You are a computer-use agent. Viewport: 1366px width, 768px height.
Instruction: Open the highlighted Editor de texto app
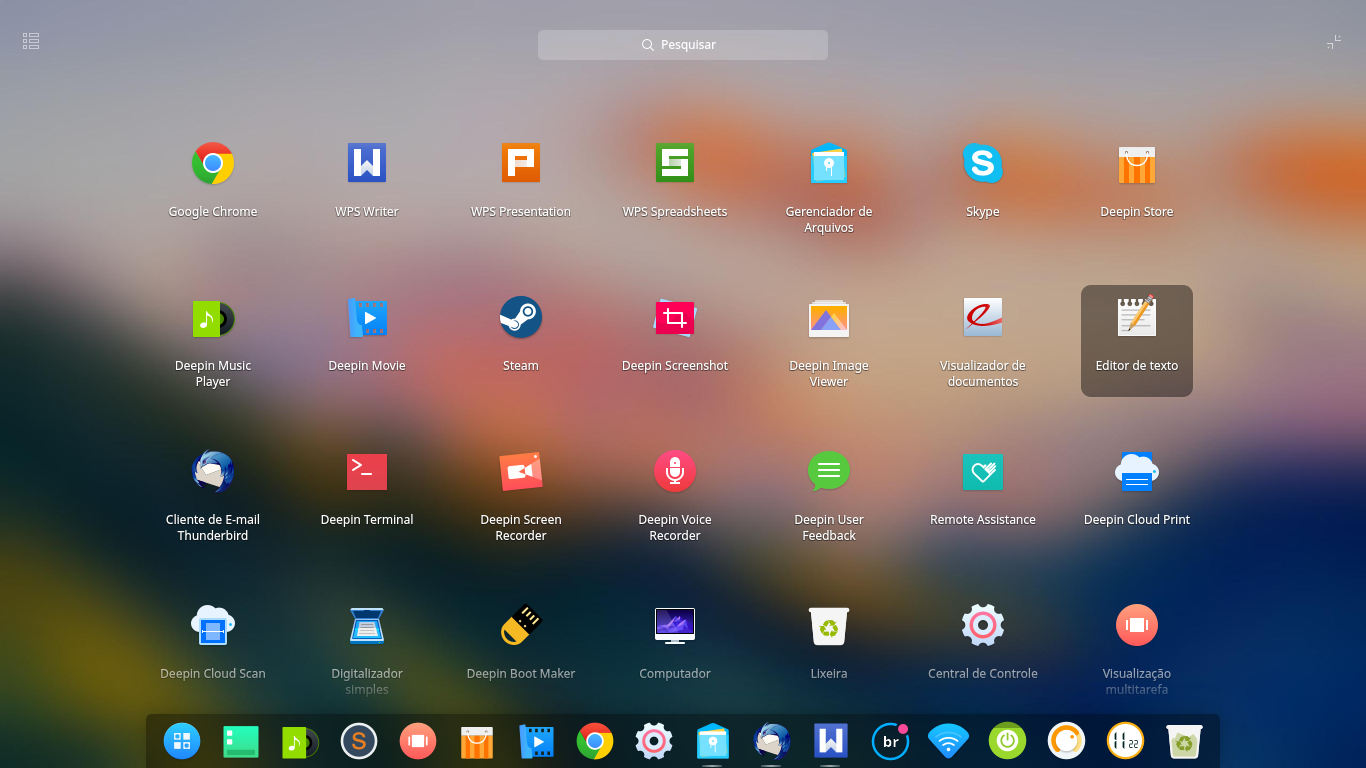(1137, 341)
